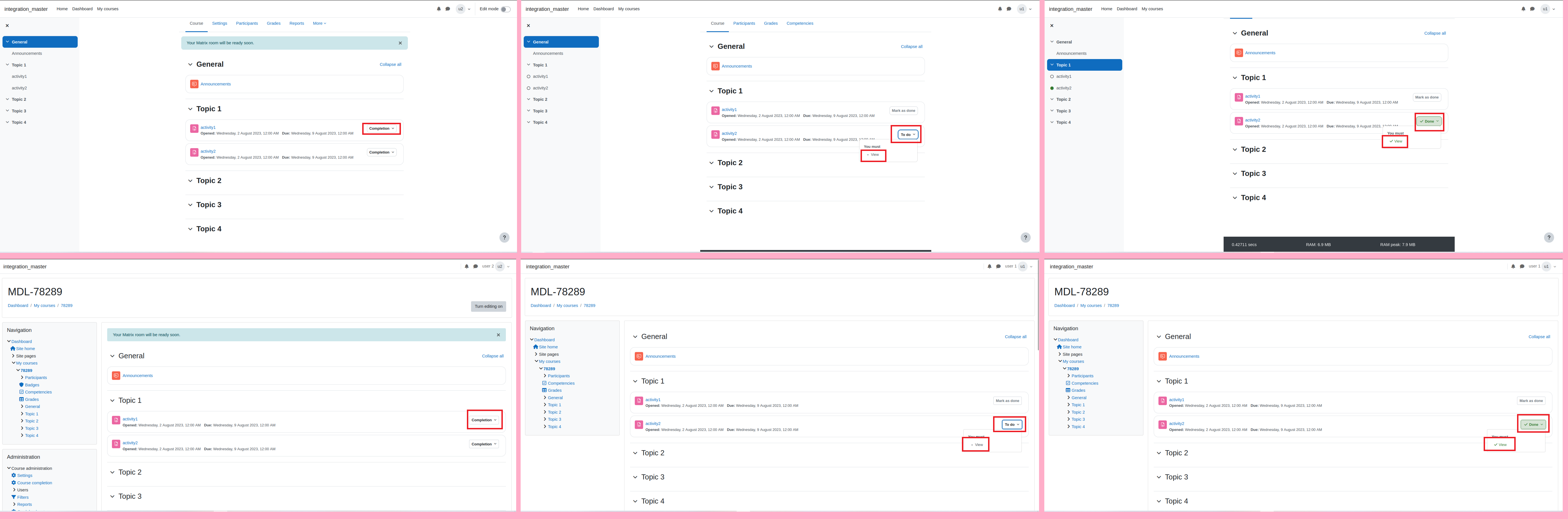Open u2 user menu in top-left panel
The image size is (1568, 519).
tap(463, 9)
